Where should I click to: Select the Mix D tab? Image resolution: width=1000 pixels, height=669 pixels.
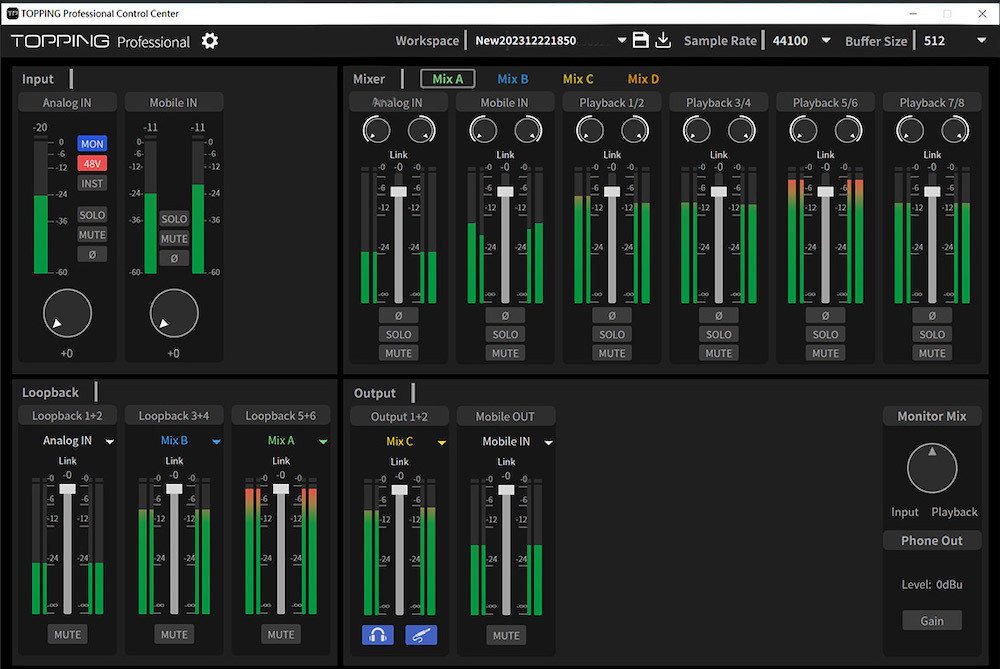643,79
